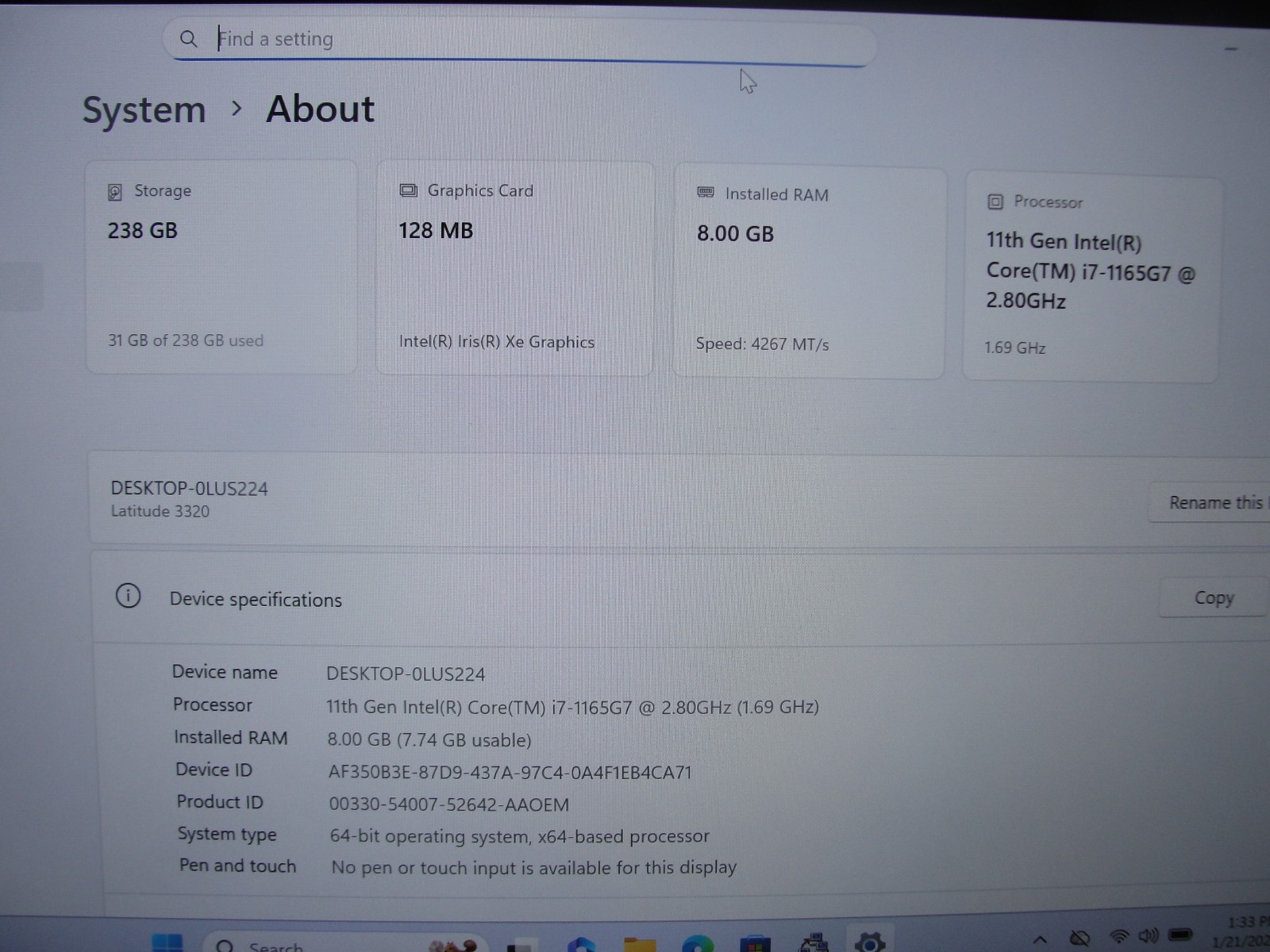Screen dimensions: 1270x952
Task: Open the Windows Start menu
Action: tap(167, 943)
